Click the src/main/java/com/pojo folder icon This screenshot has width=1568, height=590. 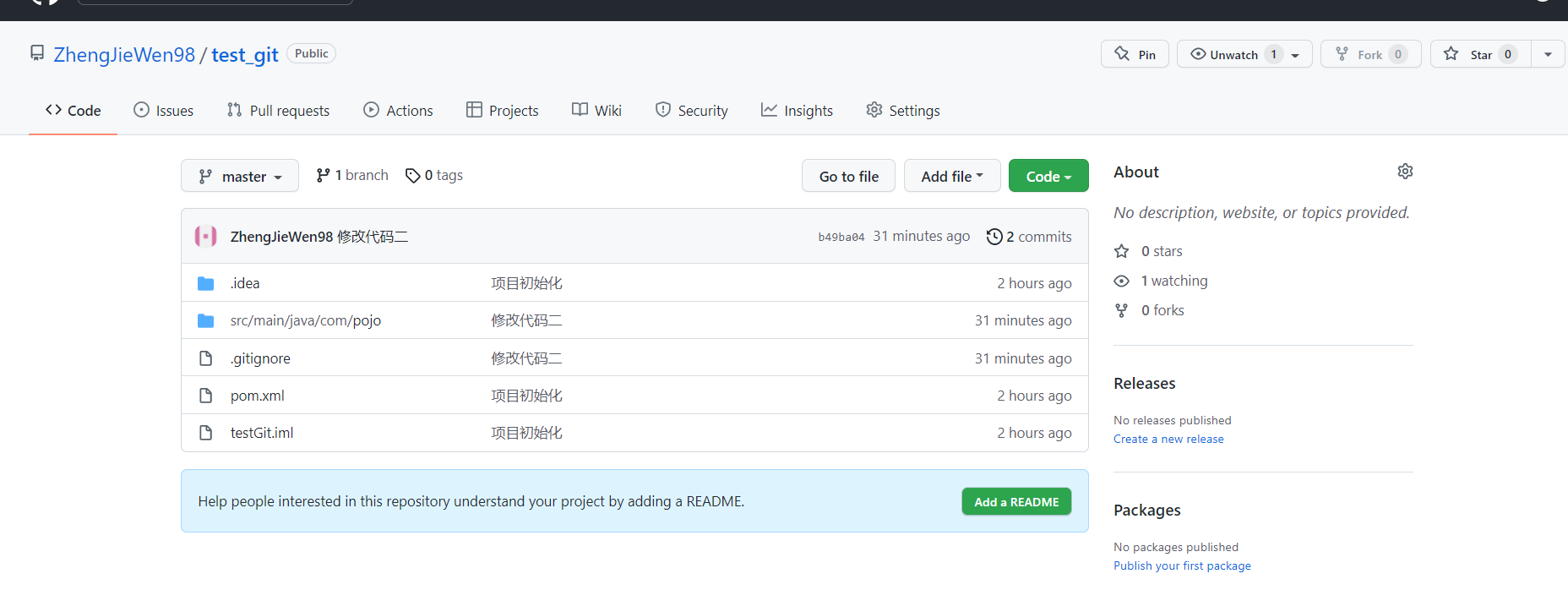205,320
